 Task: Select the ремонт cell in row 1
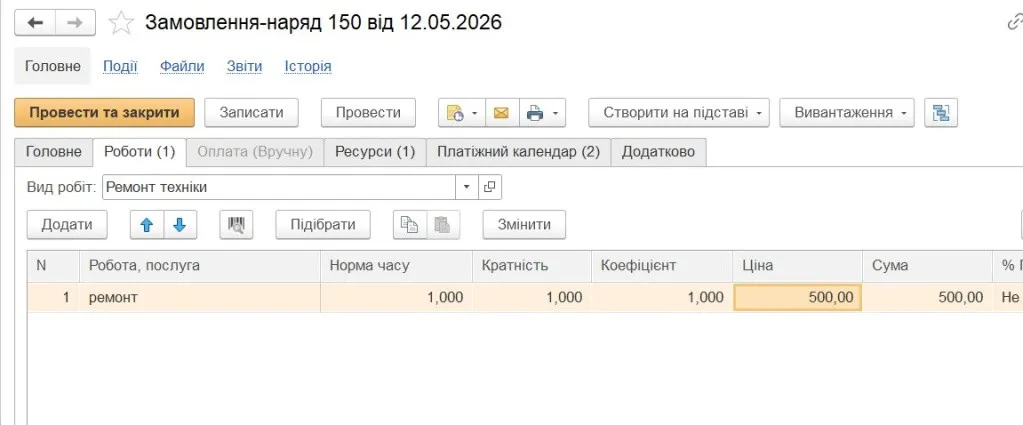point(200,298)
